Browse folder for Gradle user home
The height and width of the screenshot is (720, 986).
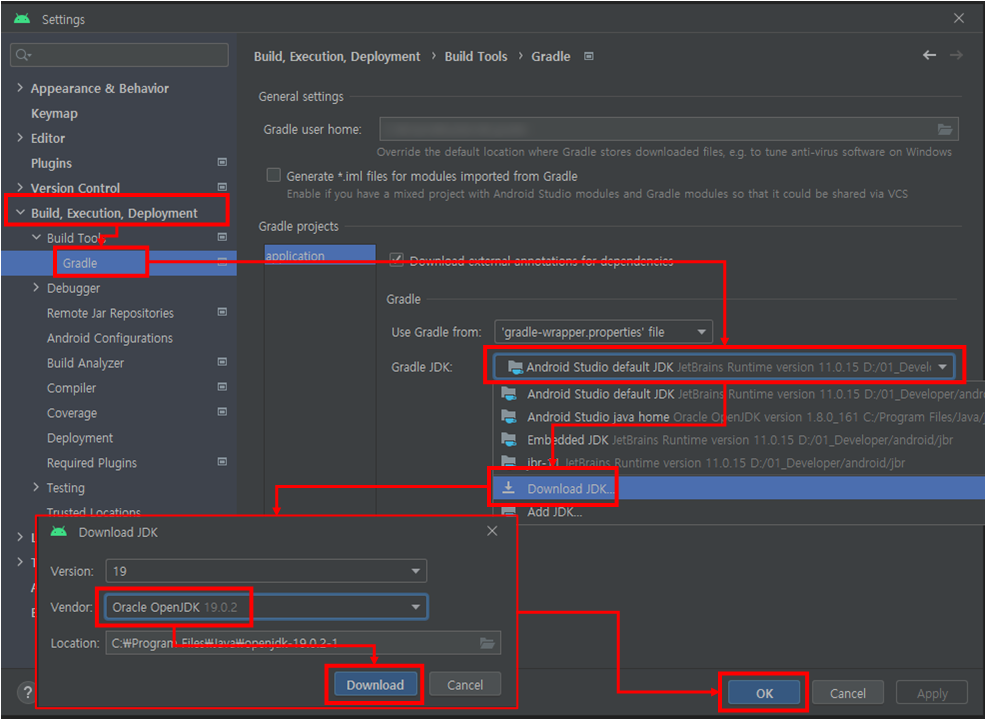(945, 130)
